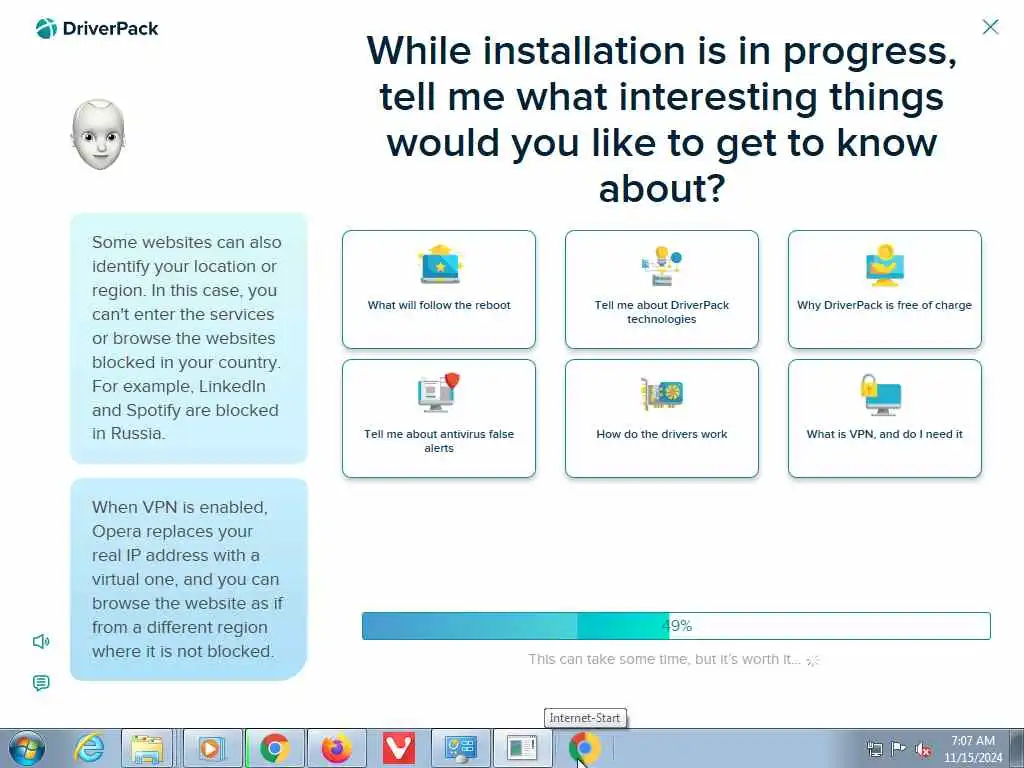Click the main heading about interesting things
This screenshot has height=768, width=1024.
pyautogui.click(x=662, y=119)
